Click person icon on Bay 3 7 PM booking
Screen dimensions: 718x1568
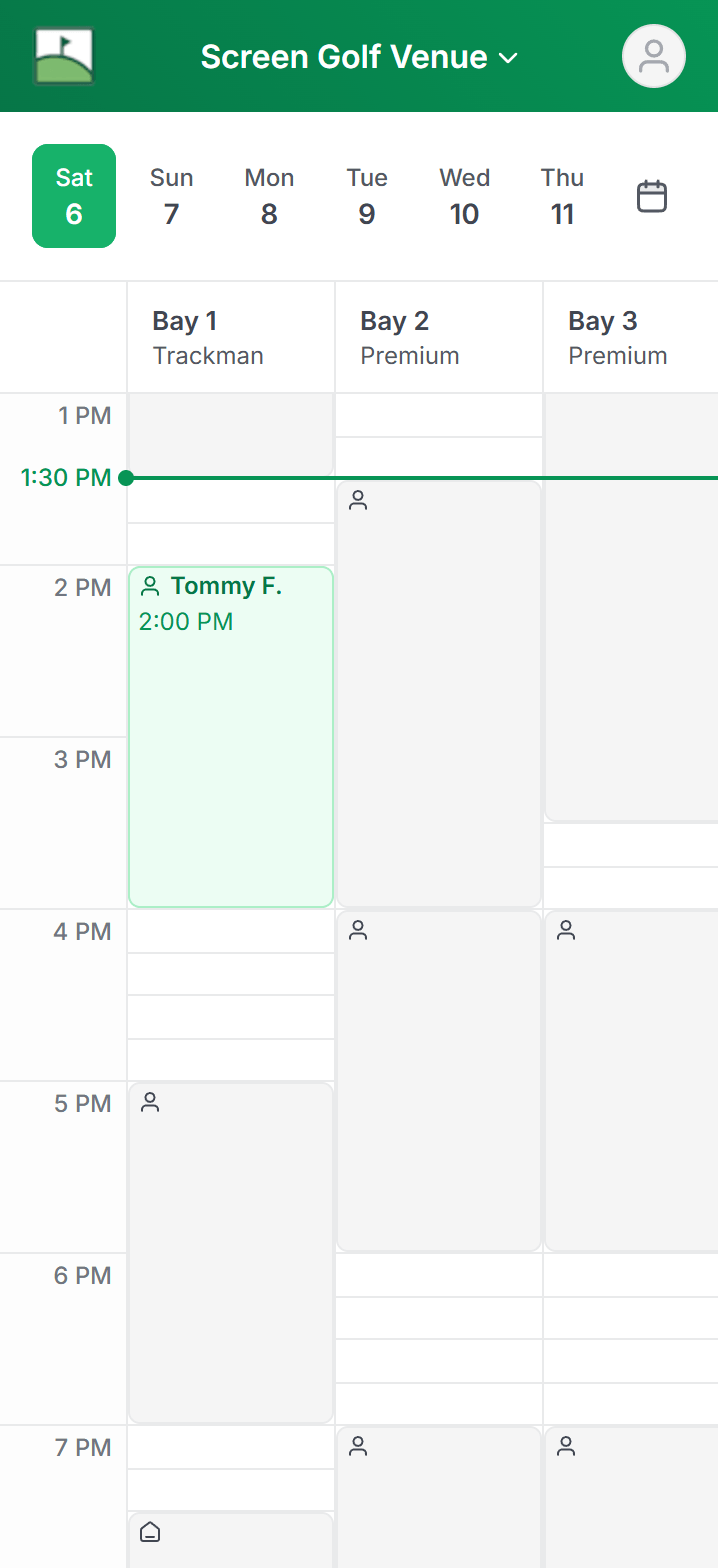566,1445
